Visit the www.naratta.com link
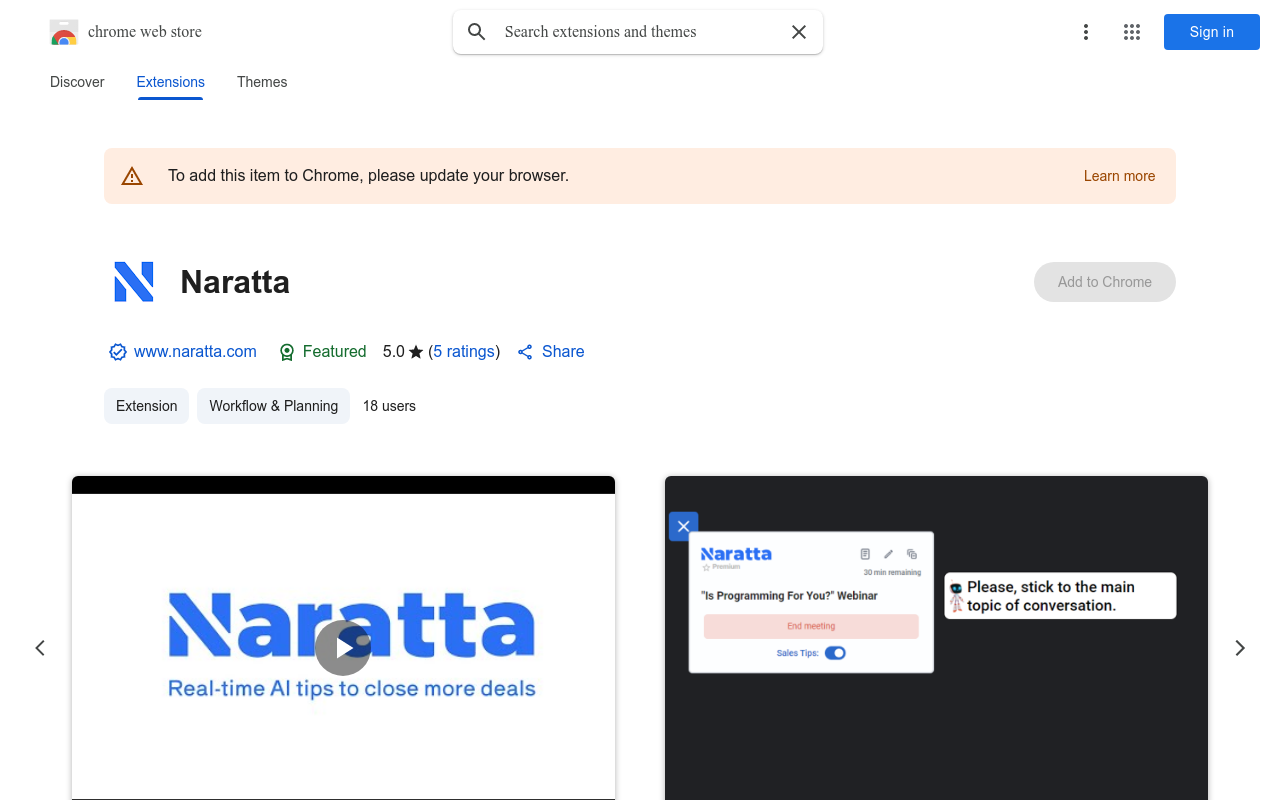The width and height of the screenshot is (1280, 800). [195, 352]
